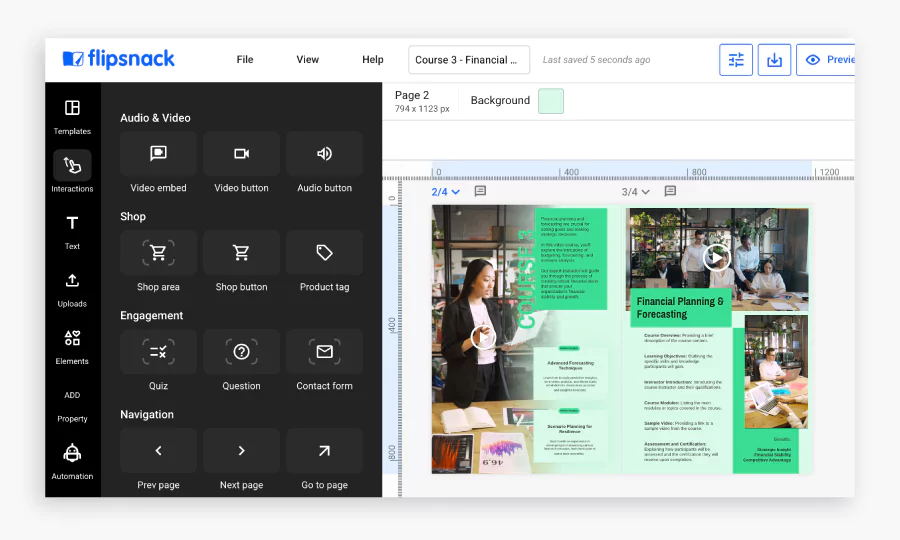
Task: Select the Financial Planning & Forecasting heading
Action: pos(680,308)
